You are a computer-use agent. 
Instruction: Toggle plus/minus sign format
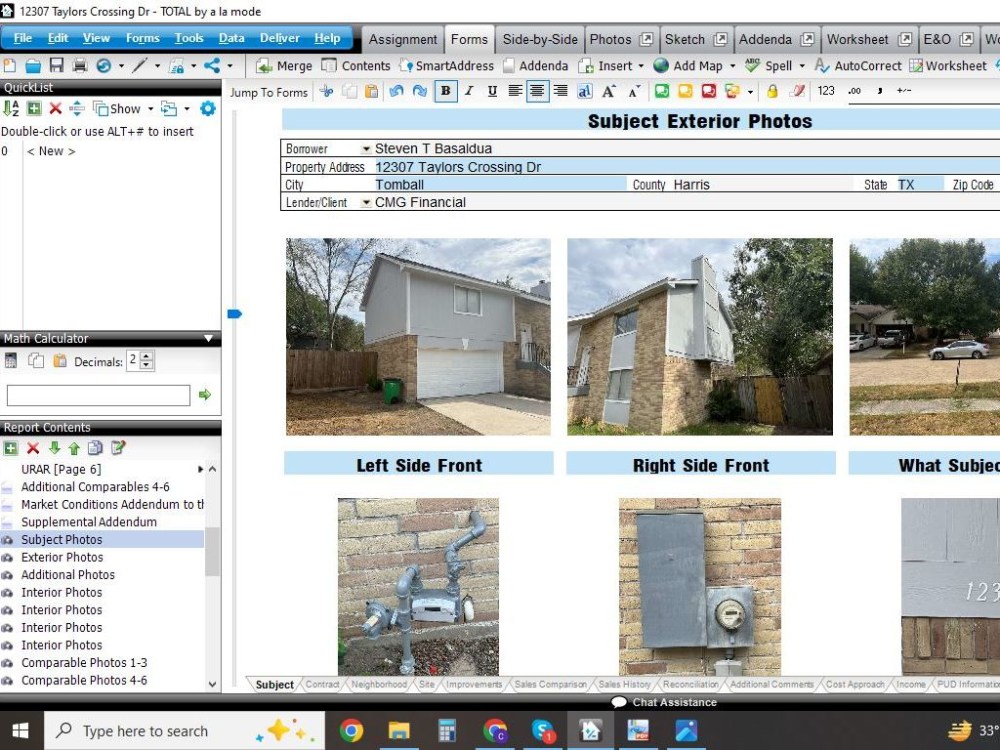[904, 91]
